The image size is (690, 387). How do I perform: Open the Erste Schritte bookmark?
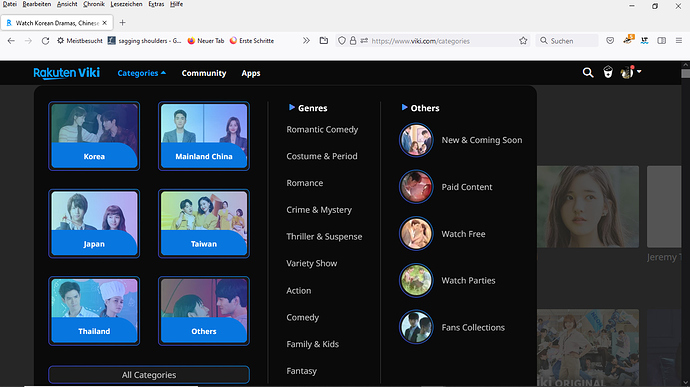pyautogui.click(x=252, y=41)
